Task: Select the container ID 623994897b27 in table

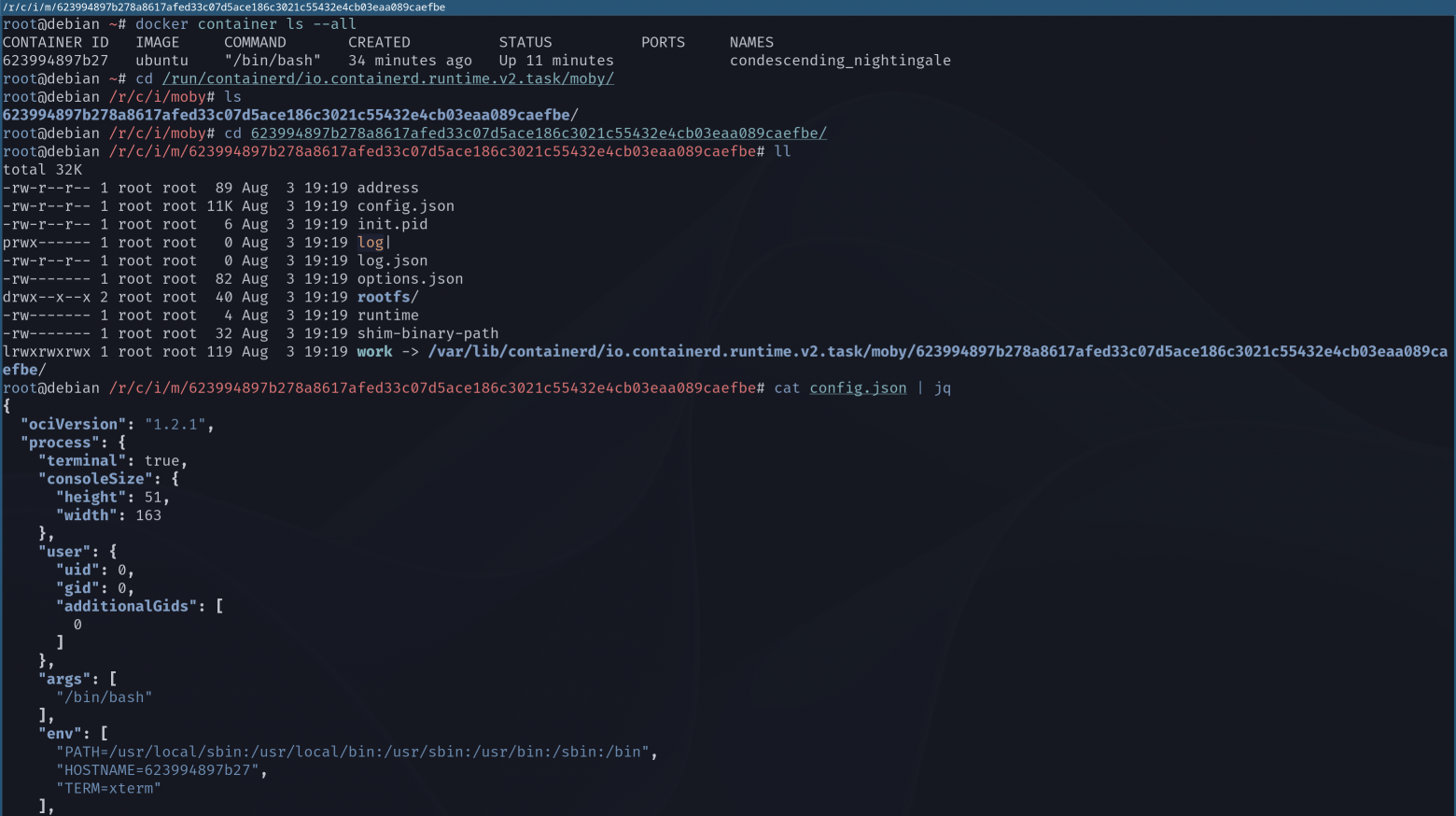Action: click(55, 61)
